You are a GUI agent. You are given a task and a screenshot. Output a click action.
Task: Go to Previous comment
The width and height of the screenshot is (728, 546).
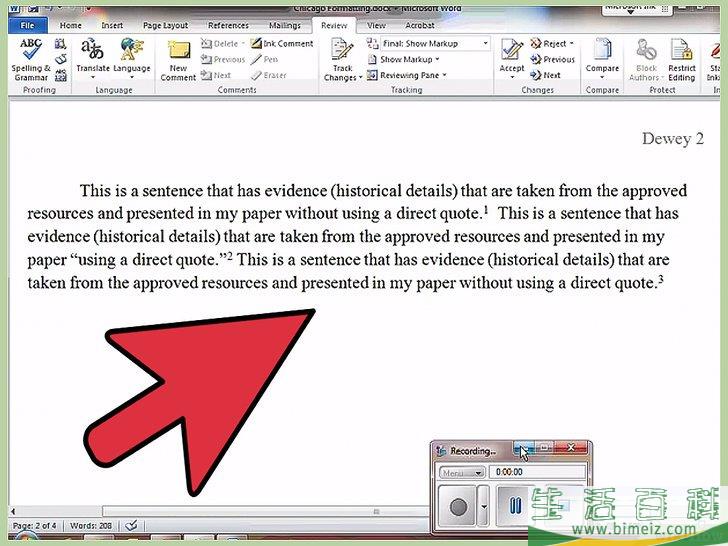point(223,59)
